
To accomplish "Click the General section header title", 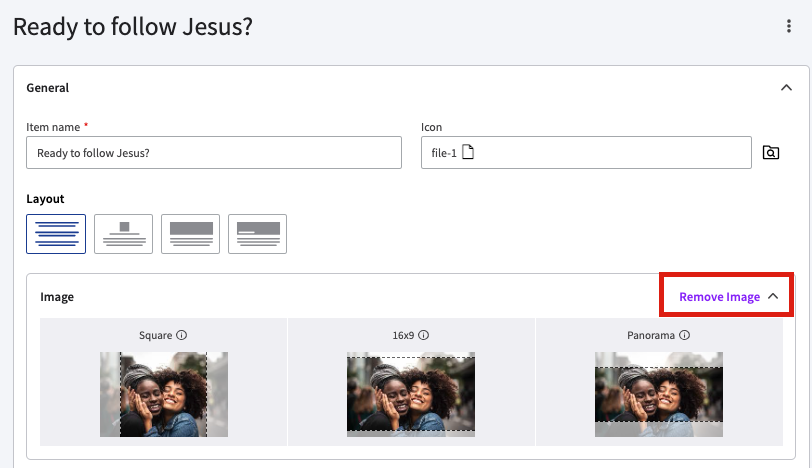I will click(x=47, y=88).
